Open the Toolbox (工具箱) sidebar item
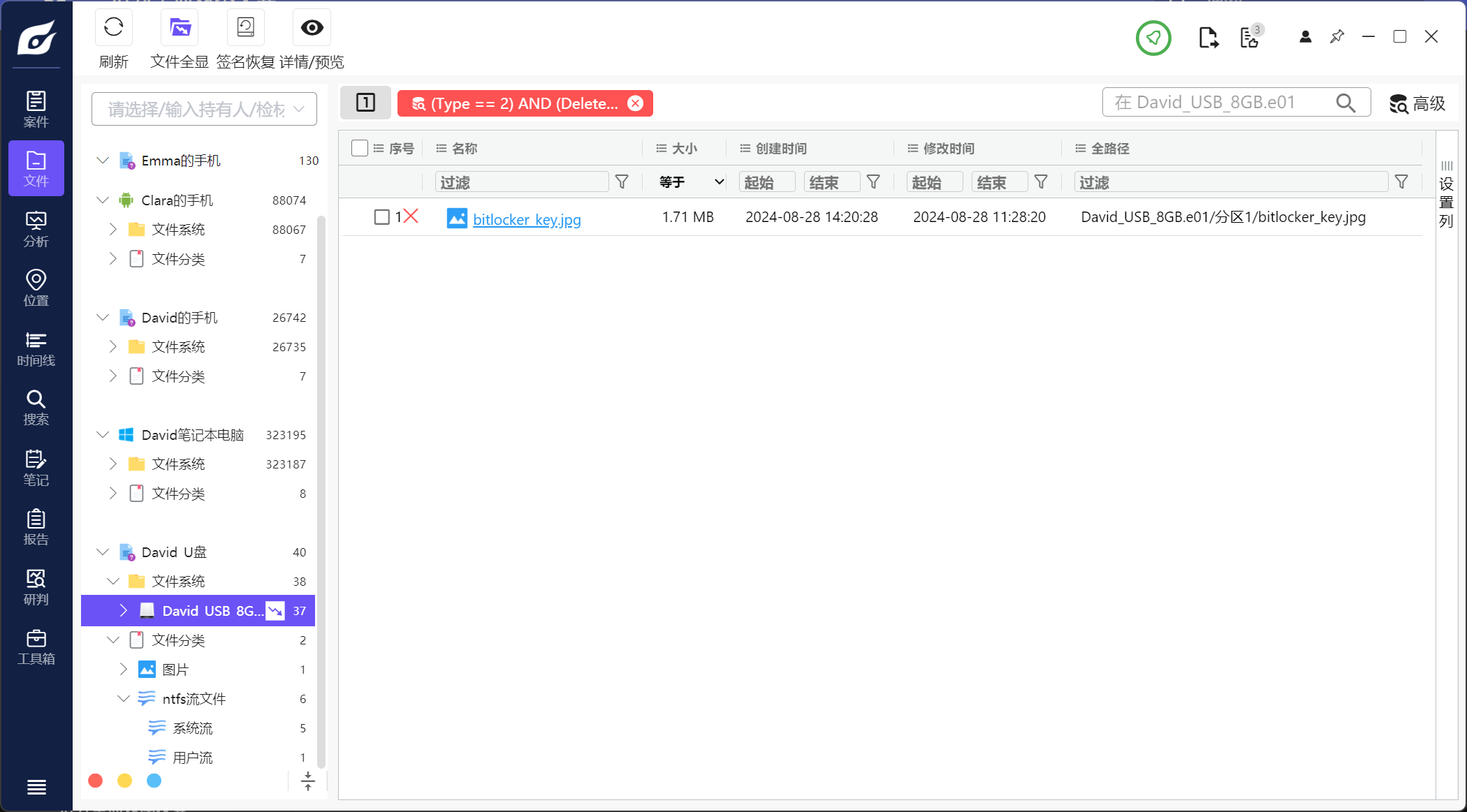 point(36,647)
